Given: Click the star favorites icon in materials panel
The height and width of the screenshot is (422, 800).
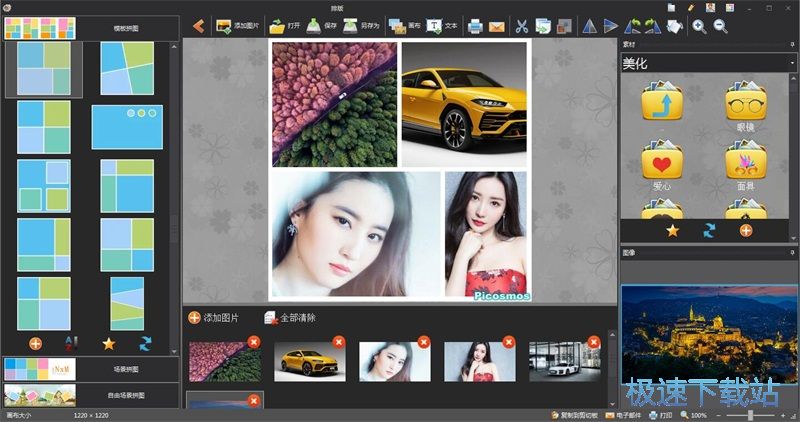Looking at the screenshot, I should pos(673,230).
